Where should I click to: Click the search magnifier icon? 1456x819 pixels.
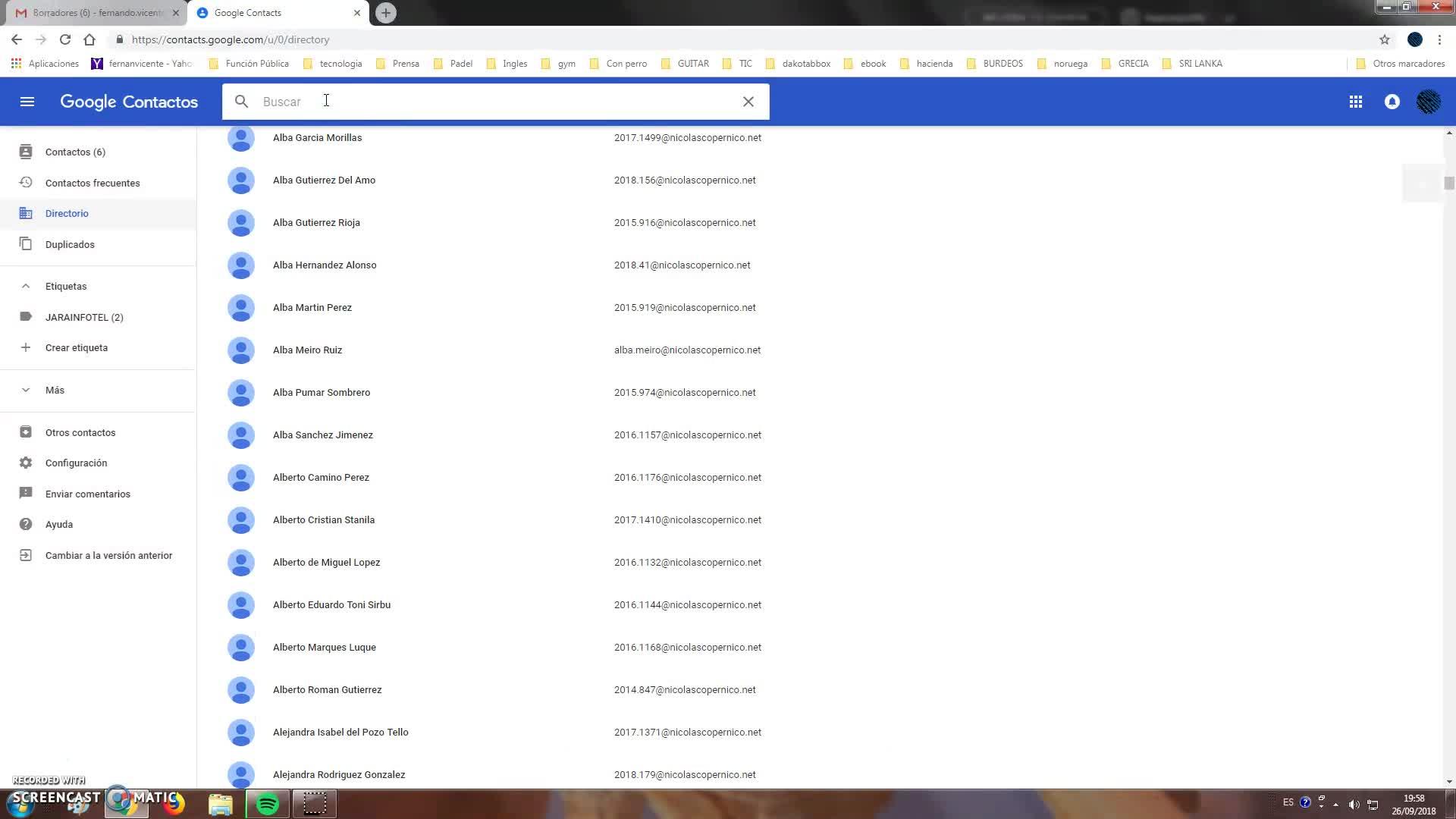(241, 102)
